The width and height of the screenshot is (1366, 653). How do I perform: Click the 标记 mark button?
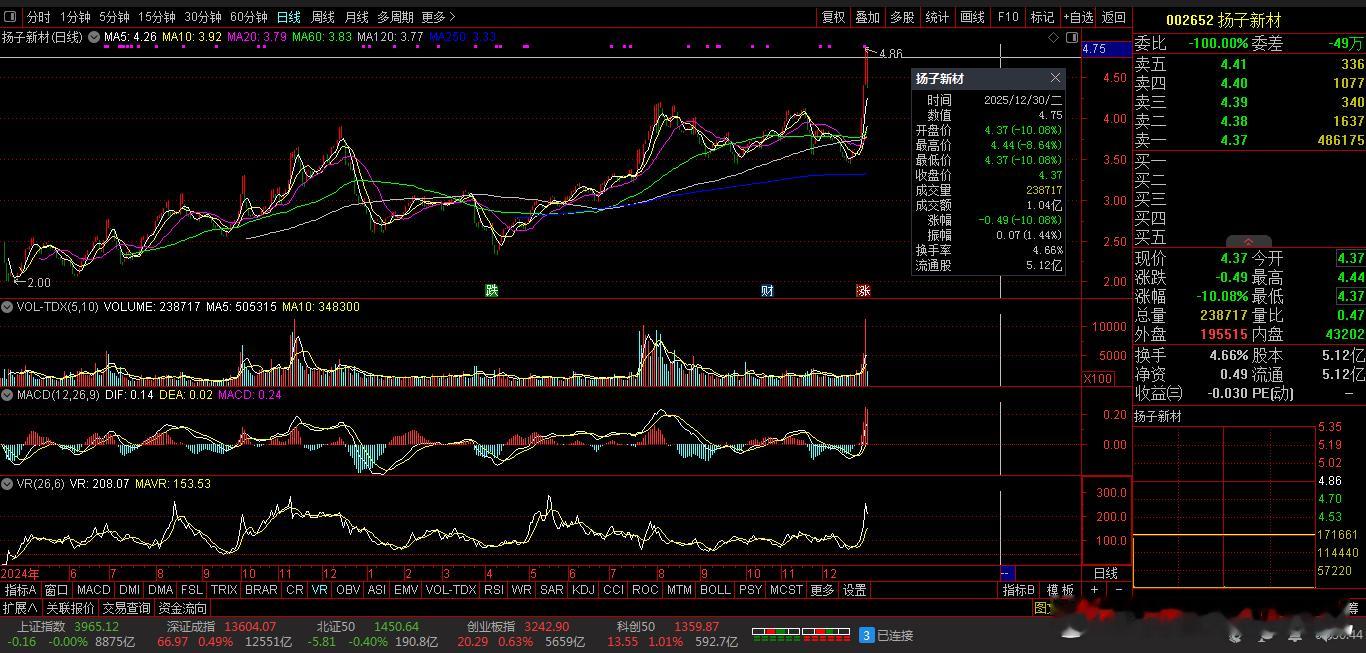click(x=1042, y=17)
